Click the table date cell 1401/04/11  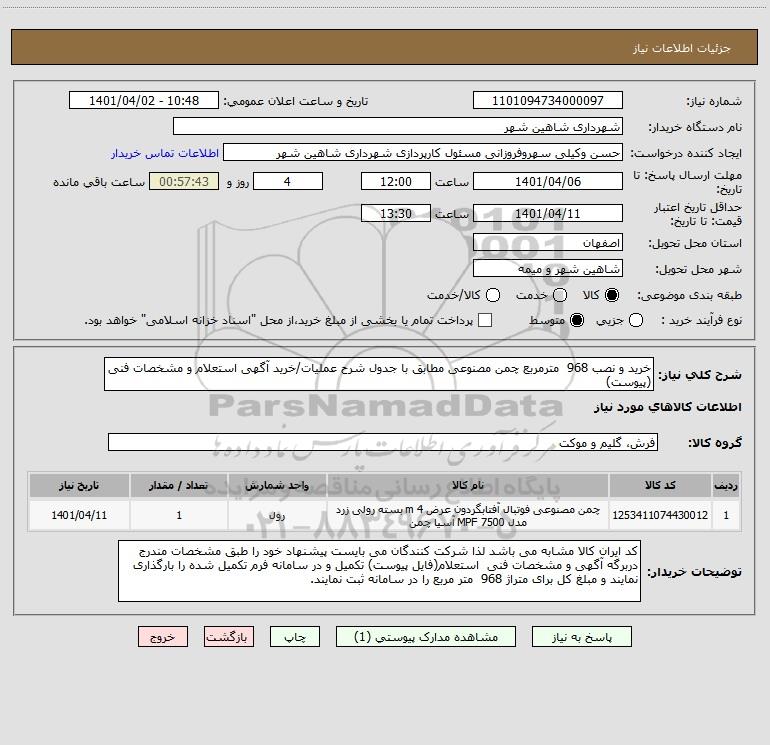point(79,515)
